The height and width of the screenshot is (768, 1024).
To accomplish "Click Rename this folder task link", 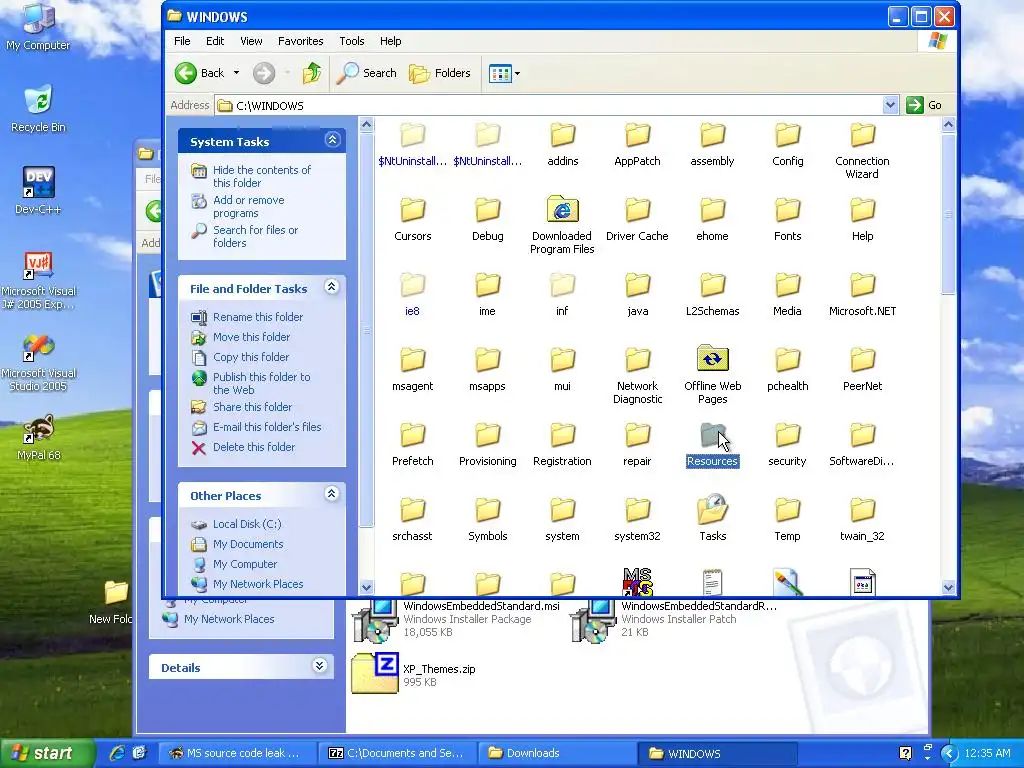I will coord(258,317).
